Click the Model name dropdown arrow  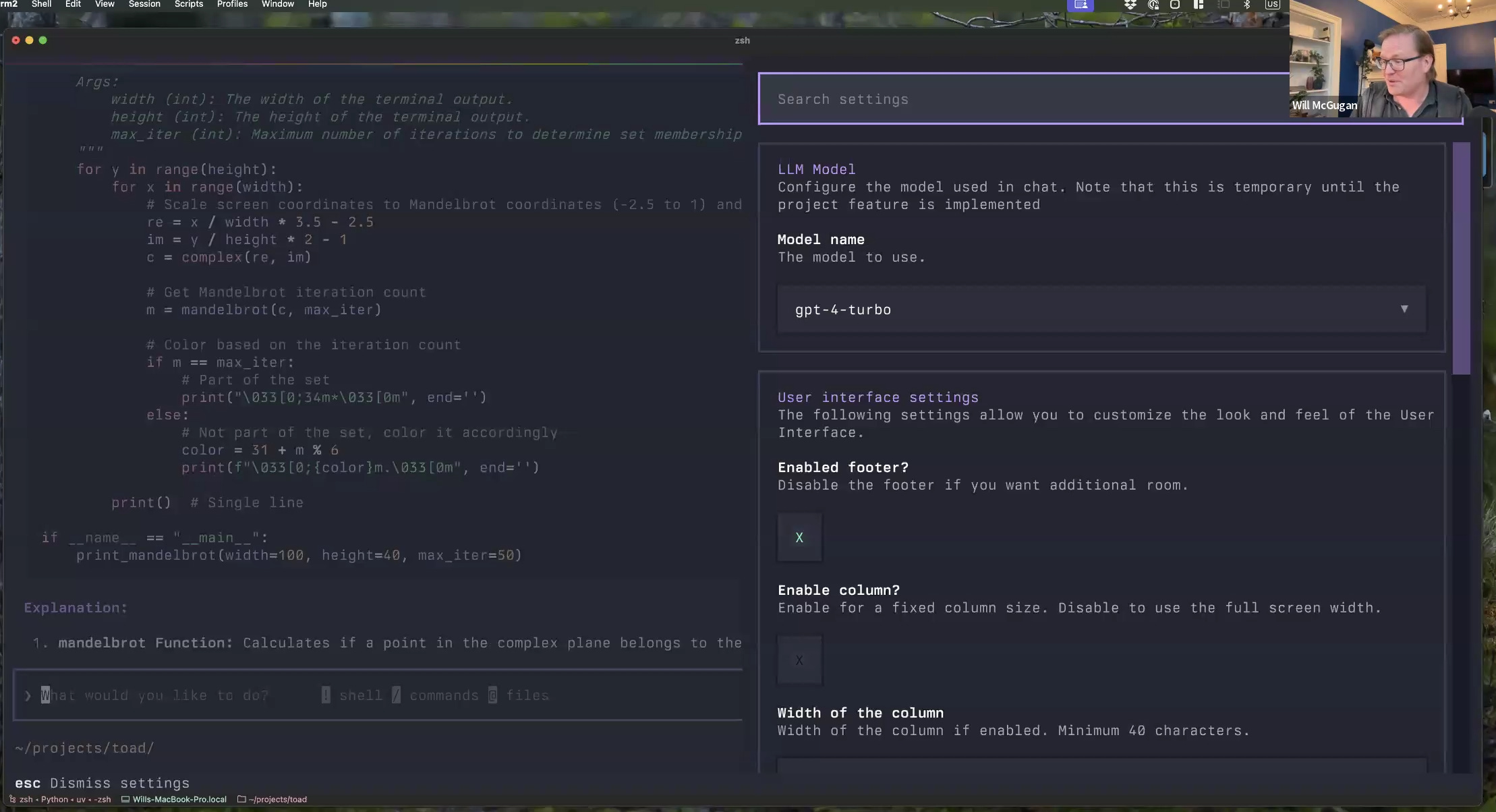click(x=1404, y=309)
